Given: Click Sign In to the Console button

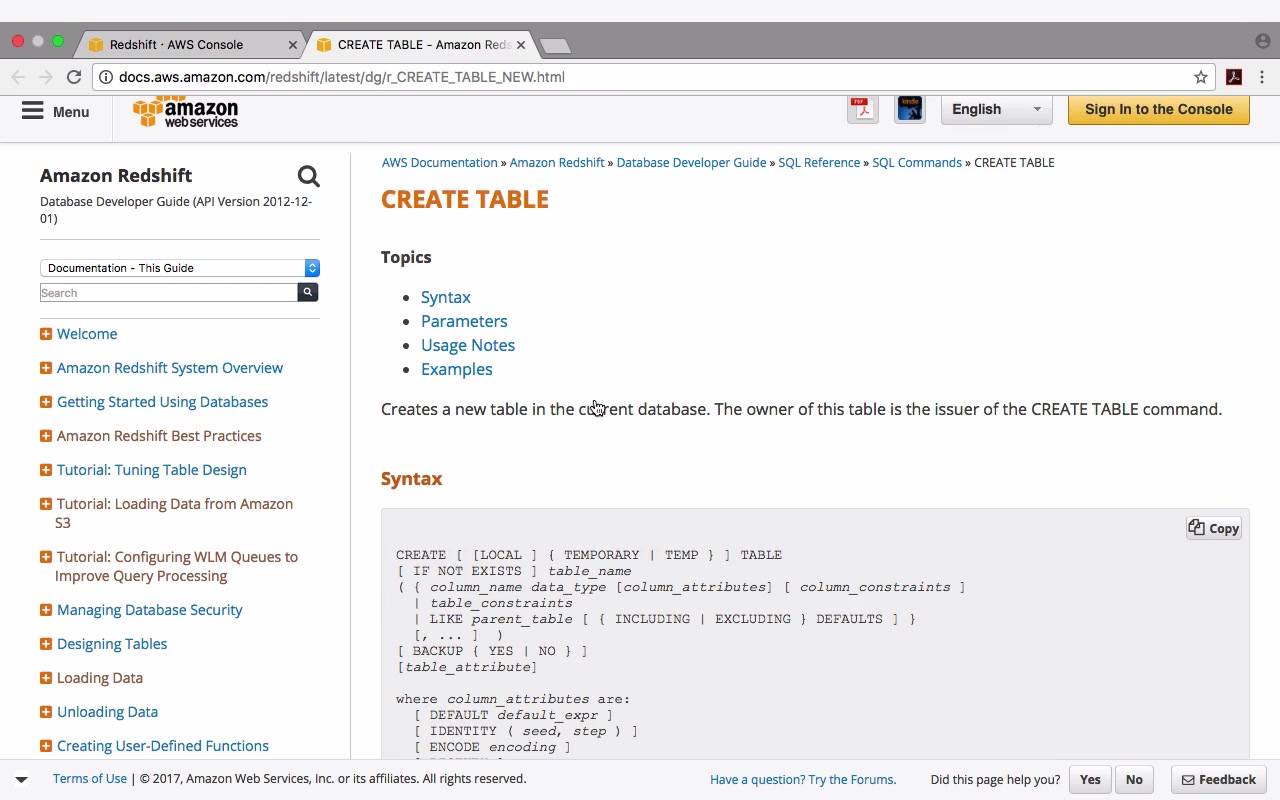Looking at the screenshot, I should [1158, 109].
